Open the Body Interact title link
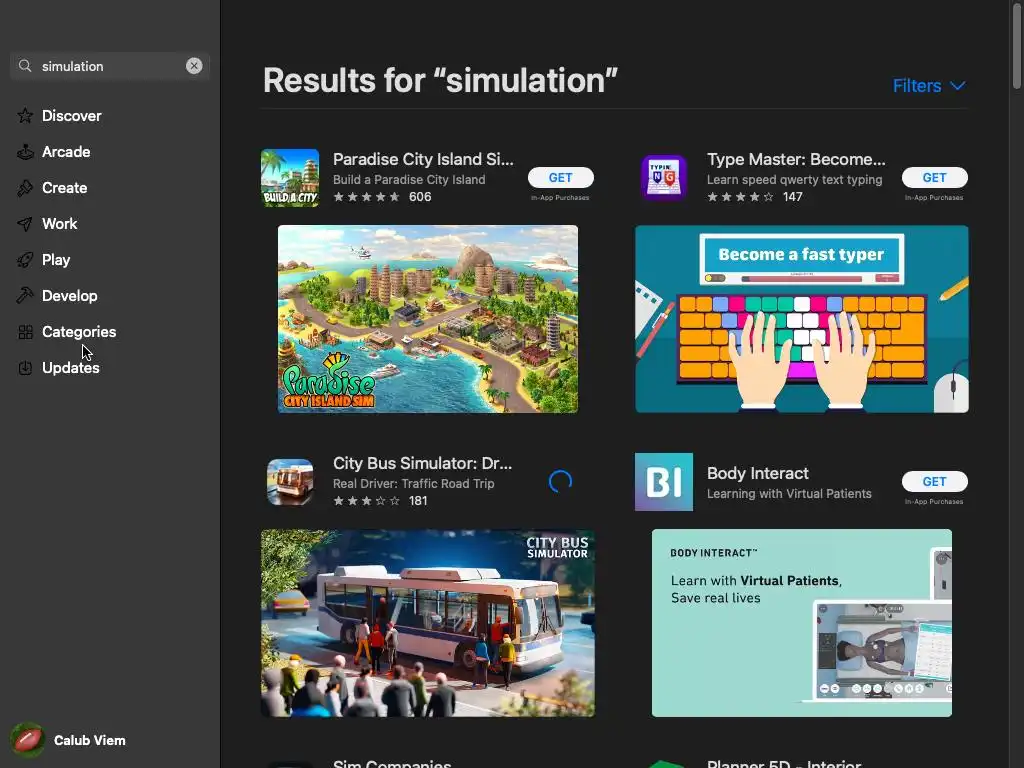This screenshot has width=1024, height=768. point(758,473)
